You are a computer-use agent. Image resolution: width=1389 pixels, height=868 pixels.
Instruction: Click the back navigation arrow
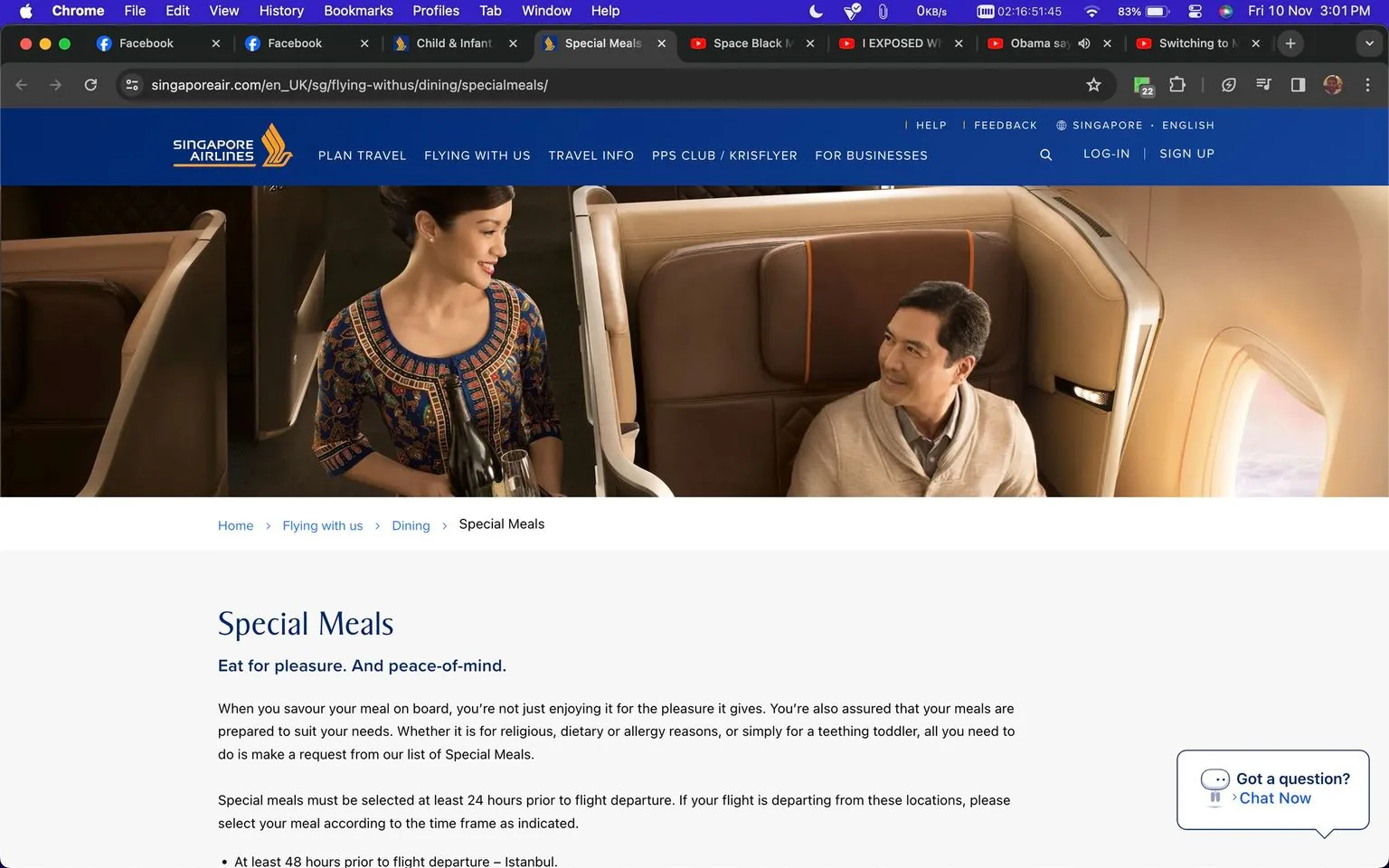click(x=20, y=84)
